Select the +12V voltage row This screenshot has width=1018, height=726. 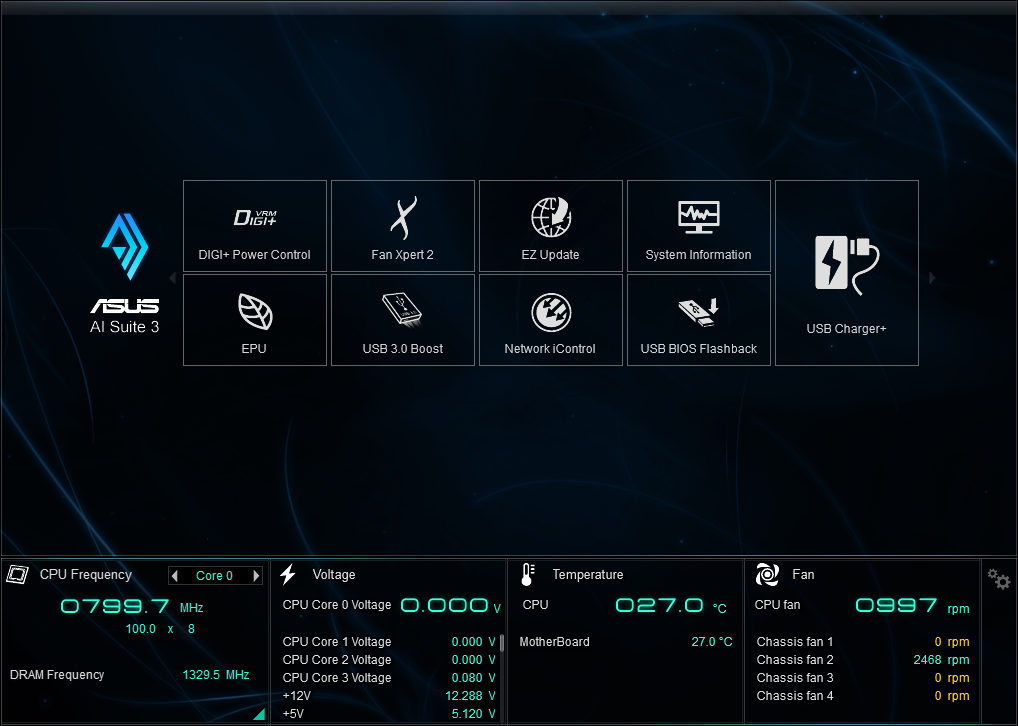[x=389, y=696]
